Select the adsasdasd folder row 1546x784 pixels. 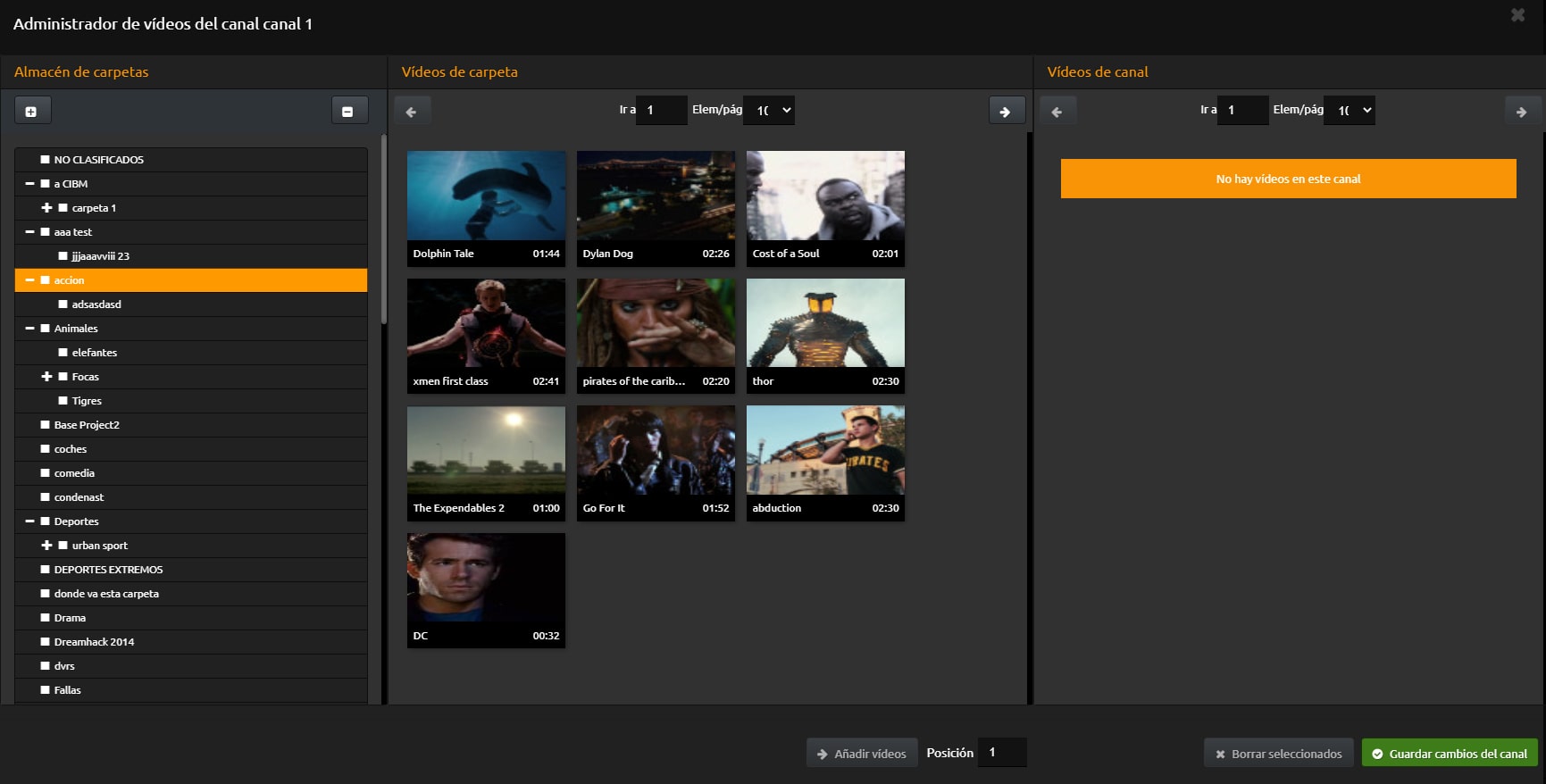click(191, 304)
